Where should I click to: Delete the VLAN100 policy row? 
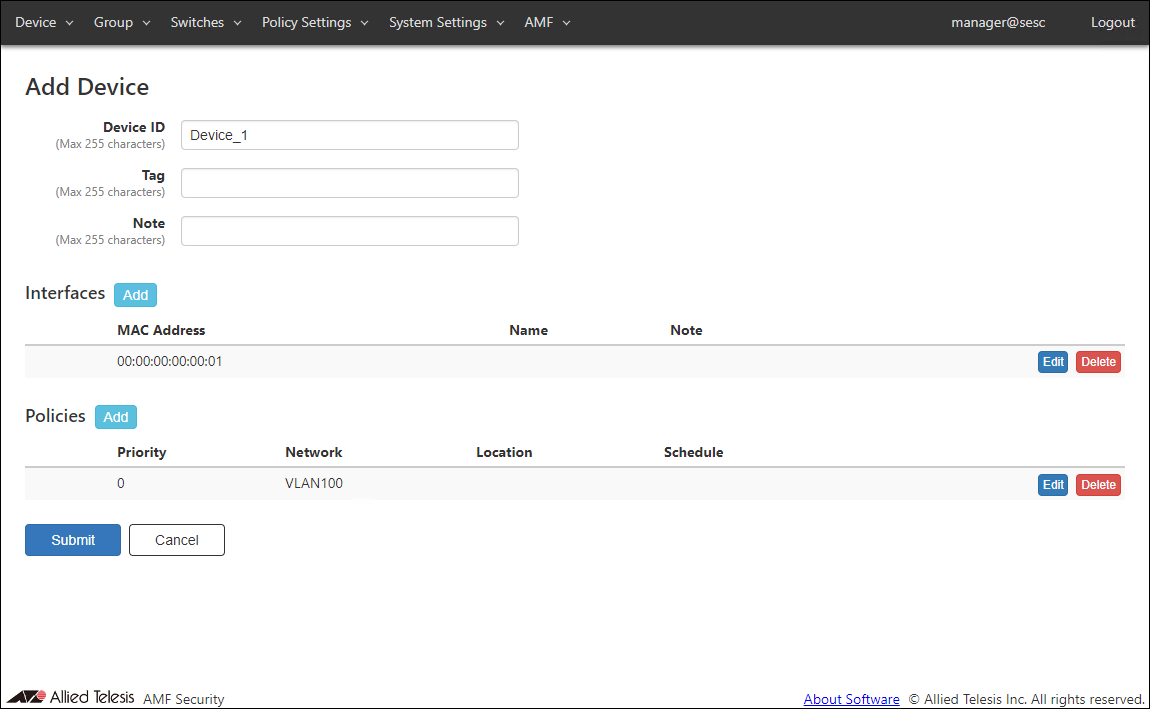[x=1098, y=485]
